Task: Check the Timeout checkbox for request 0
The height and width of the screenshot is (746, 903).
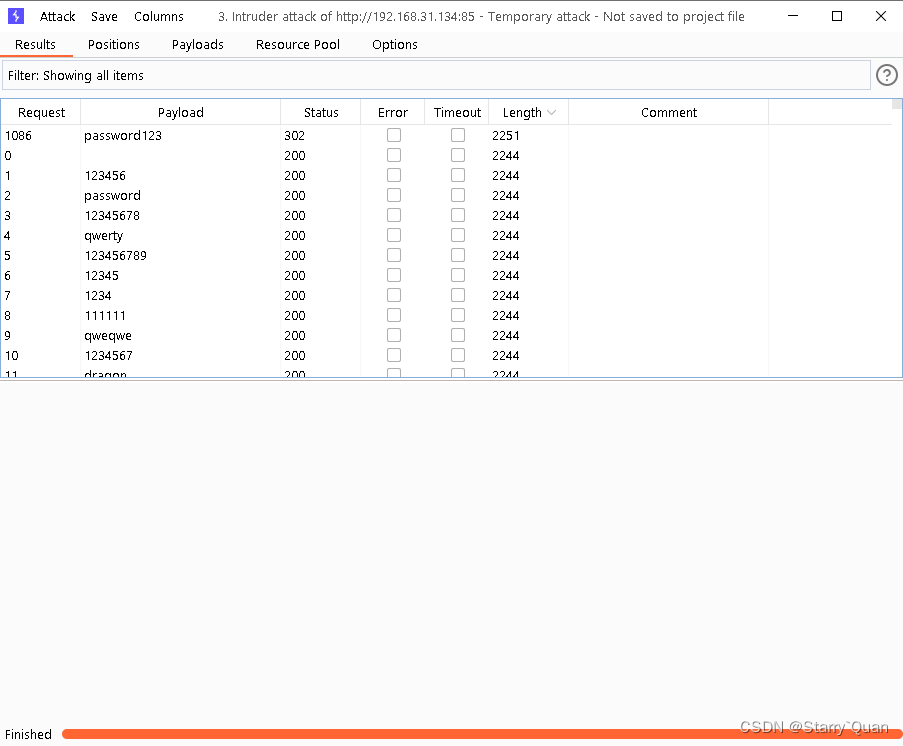Action: pos(457,154)
